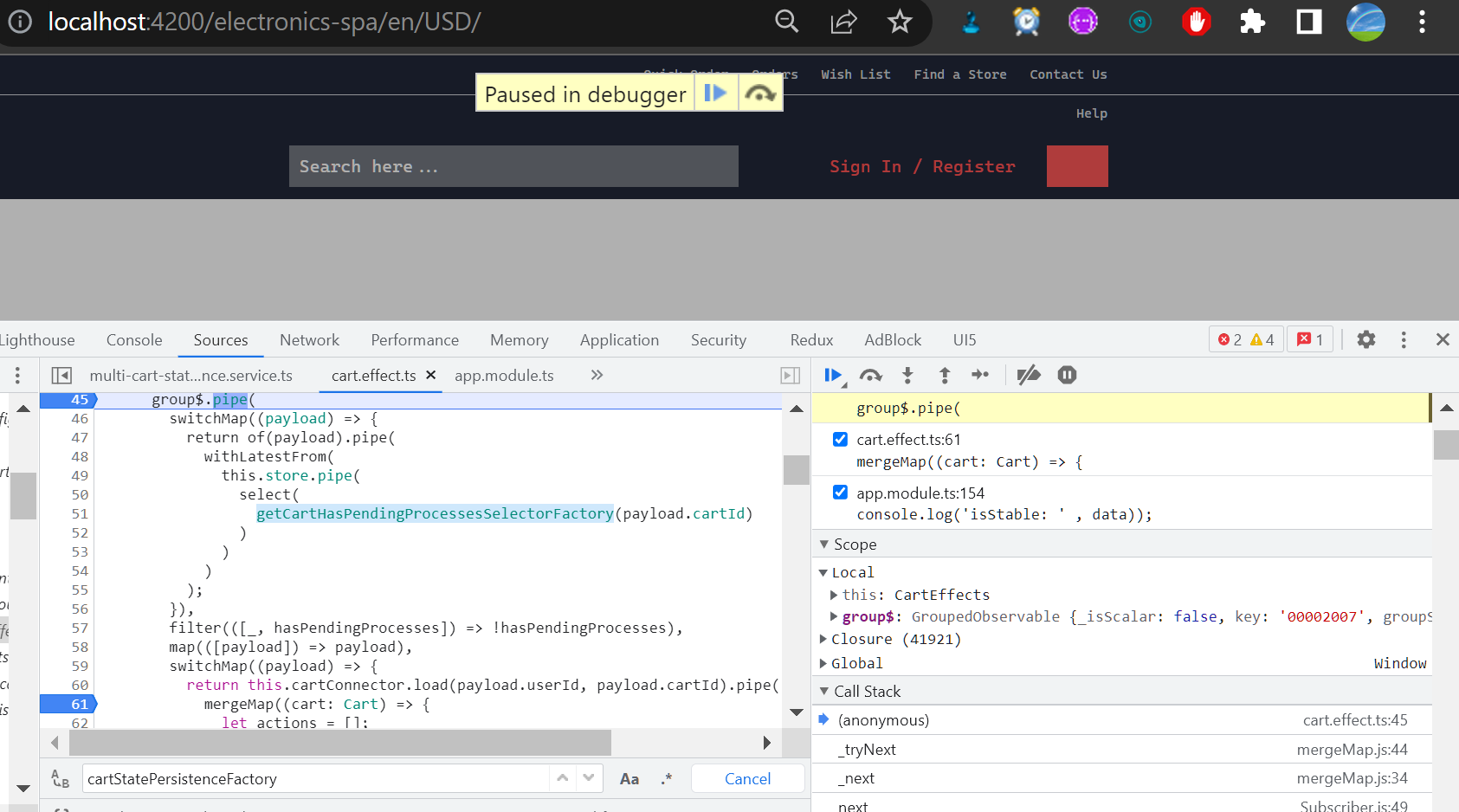Toggle the replace option icon in search bar
This screenshot has height=812, width=1459.
tap(60, 779)
